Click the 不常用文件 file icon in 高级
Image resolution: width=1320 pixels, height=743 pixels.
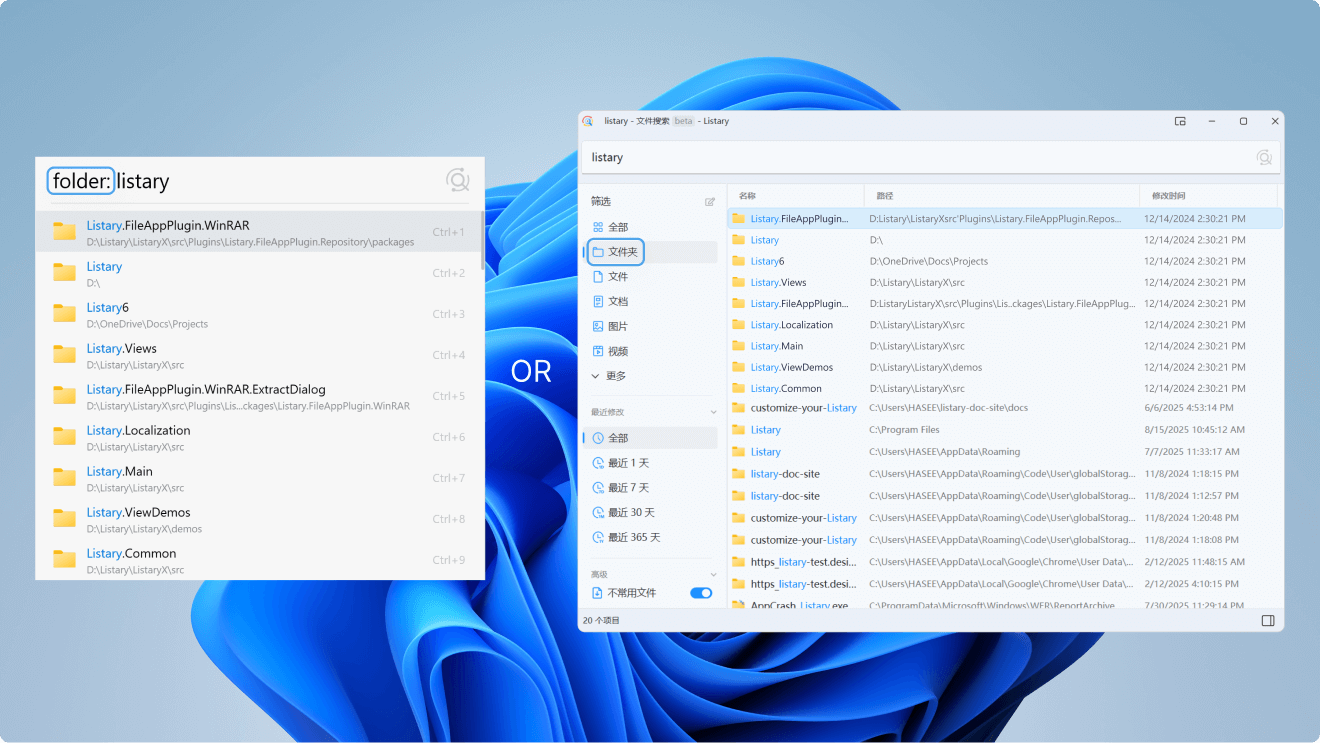[x=598, y=593]
